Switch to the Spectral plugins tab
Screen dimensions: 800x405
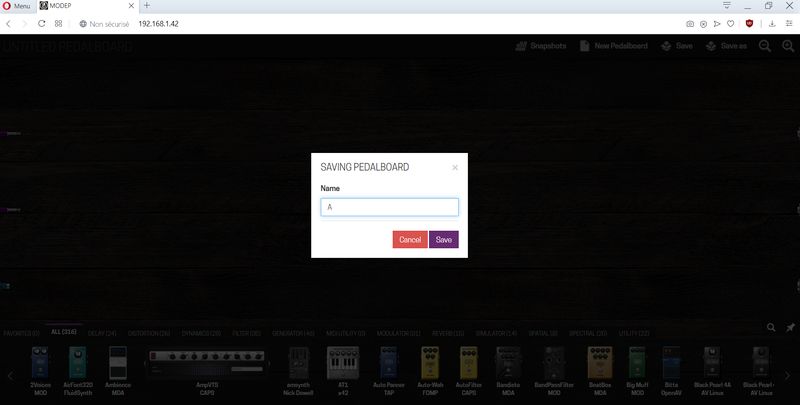588,333
